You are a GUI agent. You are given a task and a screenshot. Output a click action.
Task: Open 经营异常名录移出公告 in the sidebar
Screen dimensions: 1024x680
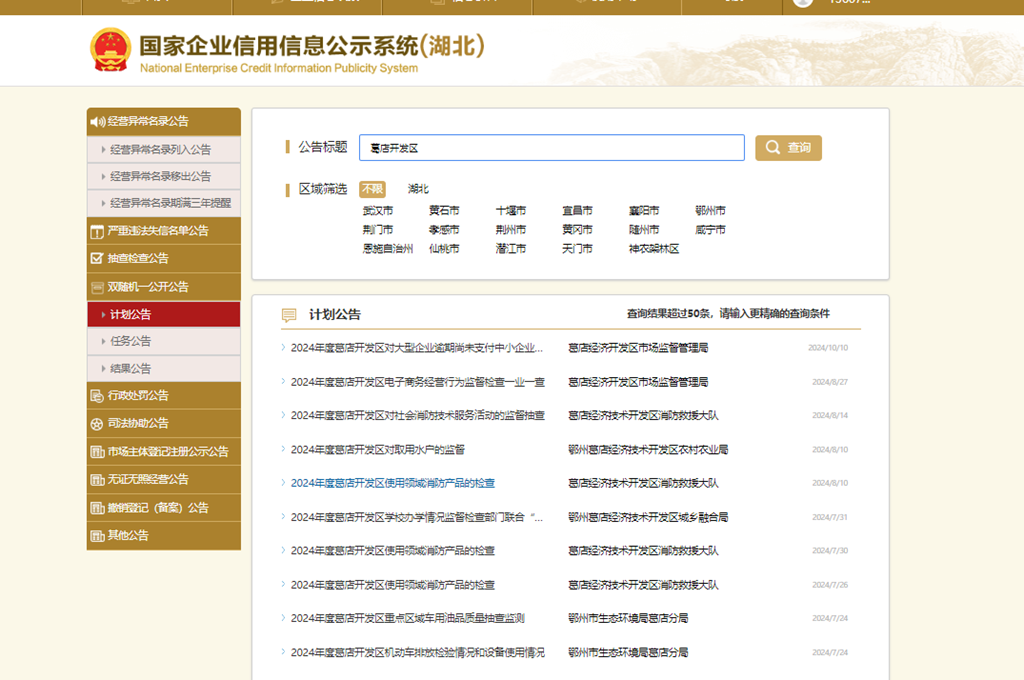164,176
